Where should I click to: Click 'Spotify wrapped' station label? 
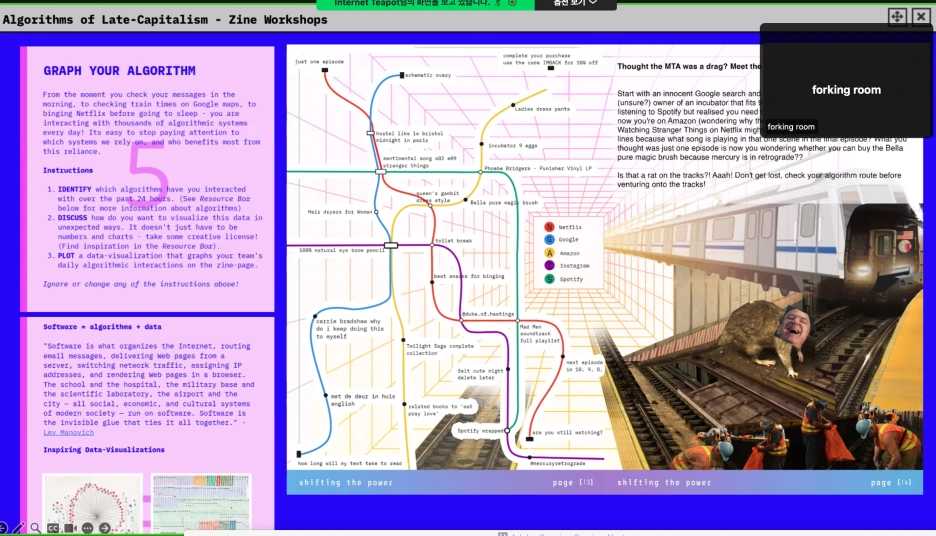coord(481,430)
